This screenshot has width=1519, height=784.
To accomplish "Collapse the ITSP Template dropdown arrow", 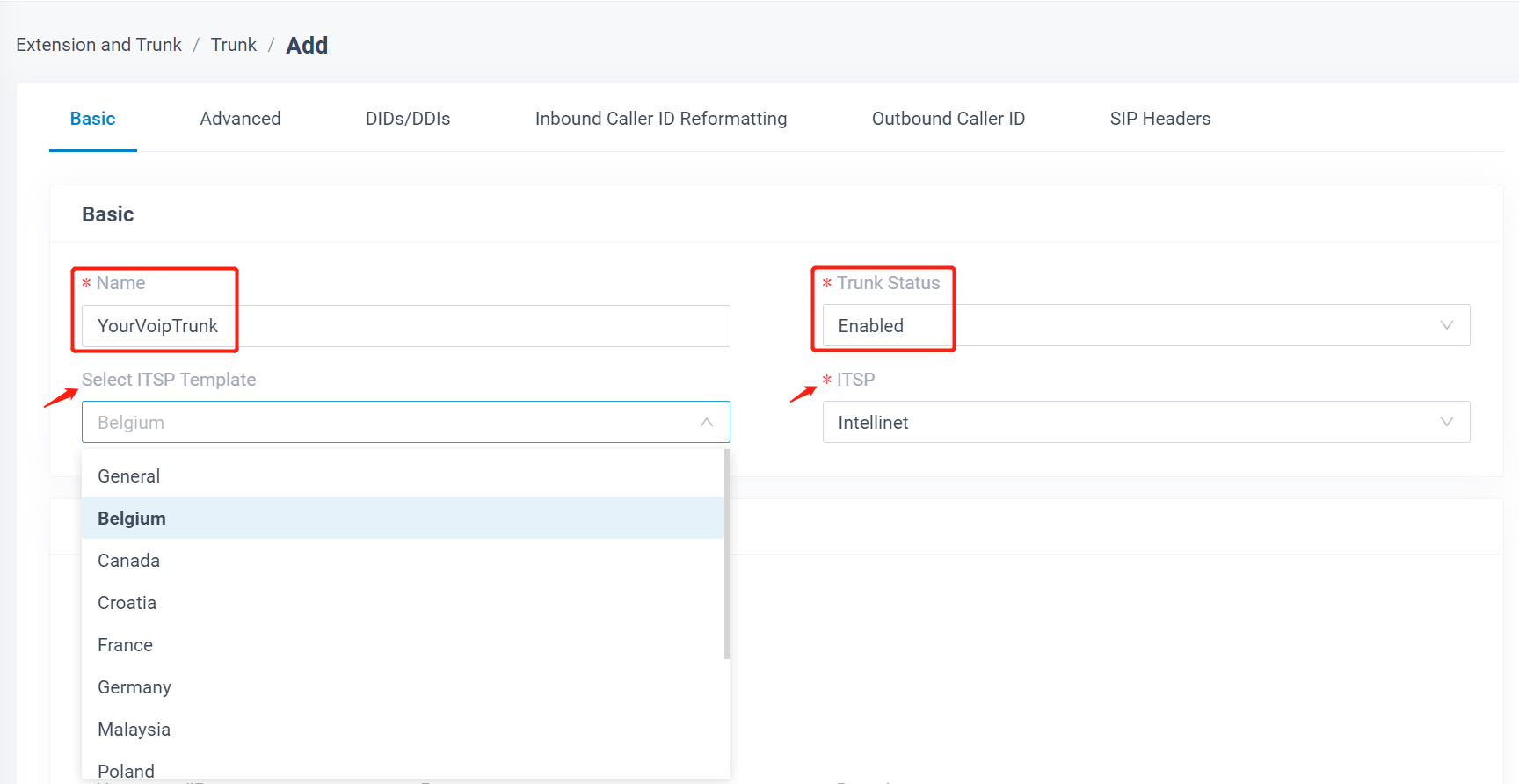I will coord(706,423).
